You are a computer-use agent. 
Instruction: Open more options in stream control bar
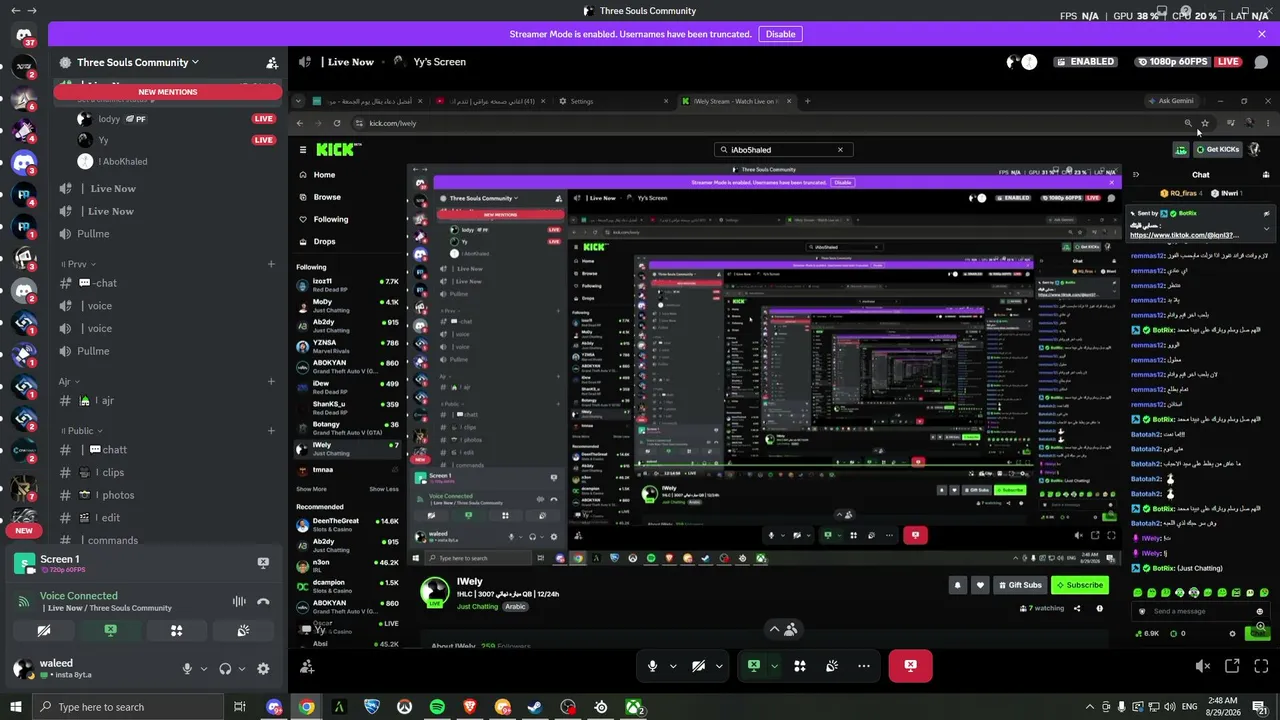pyautogui.click(x=864, y=666)
